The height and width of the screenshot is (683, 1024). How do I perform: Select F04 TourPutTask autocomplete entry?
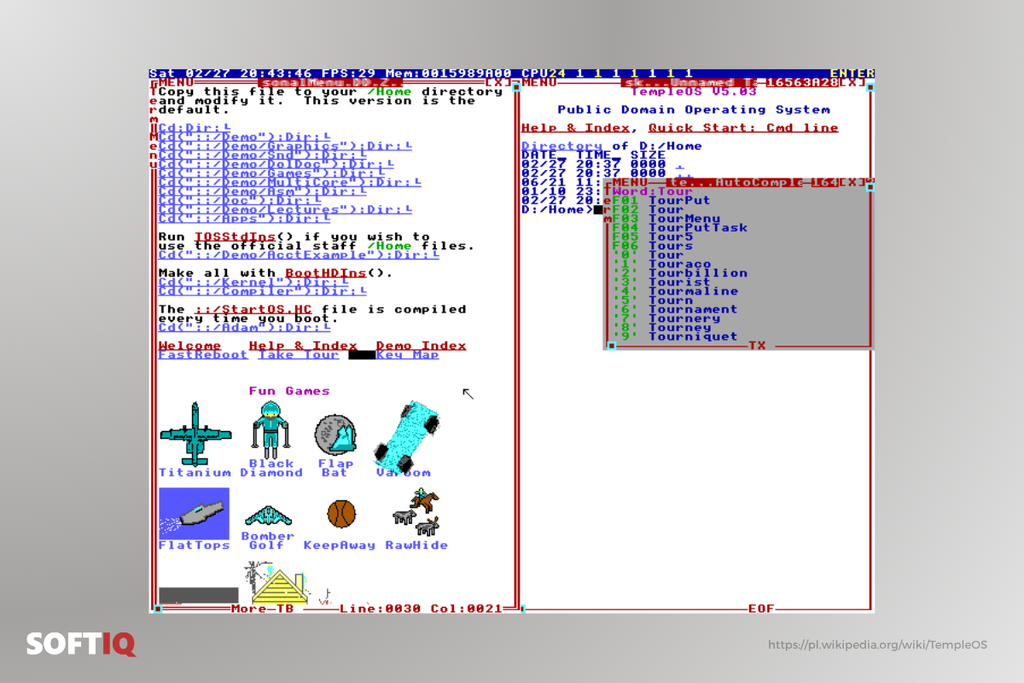point(680,228)
